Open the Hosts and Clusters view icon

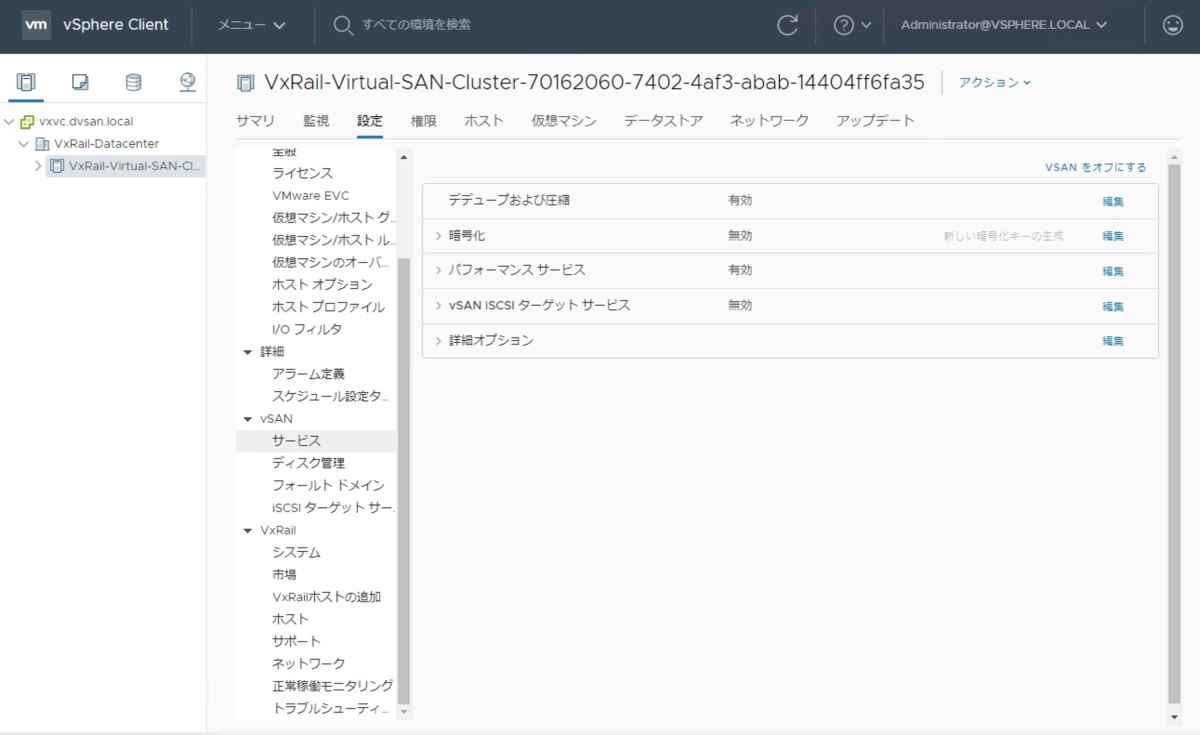point(26,82)
